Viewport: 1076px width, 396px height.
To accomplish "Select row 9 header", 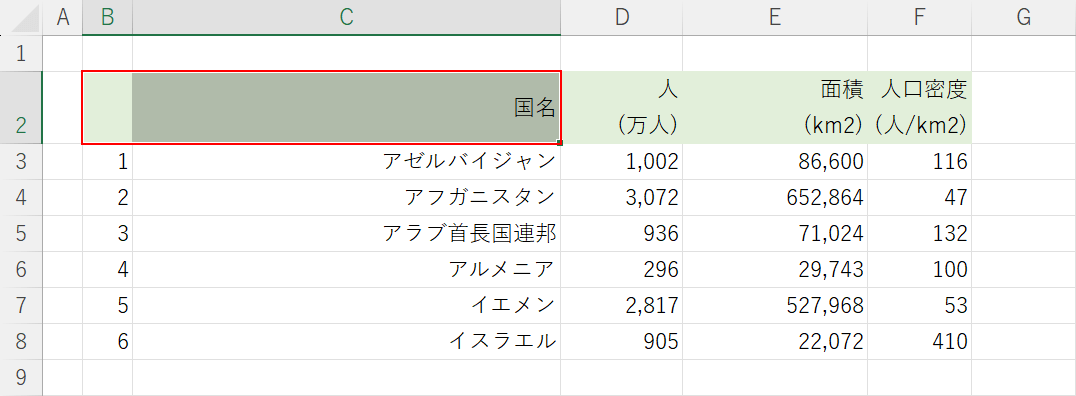I will coord(21,377).
